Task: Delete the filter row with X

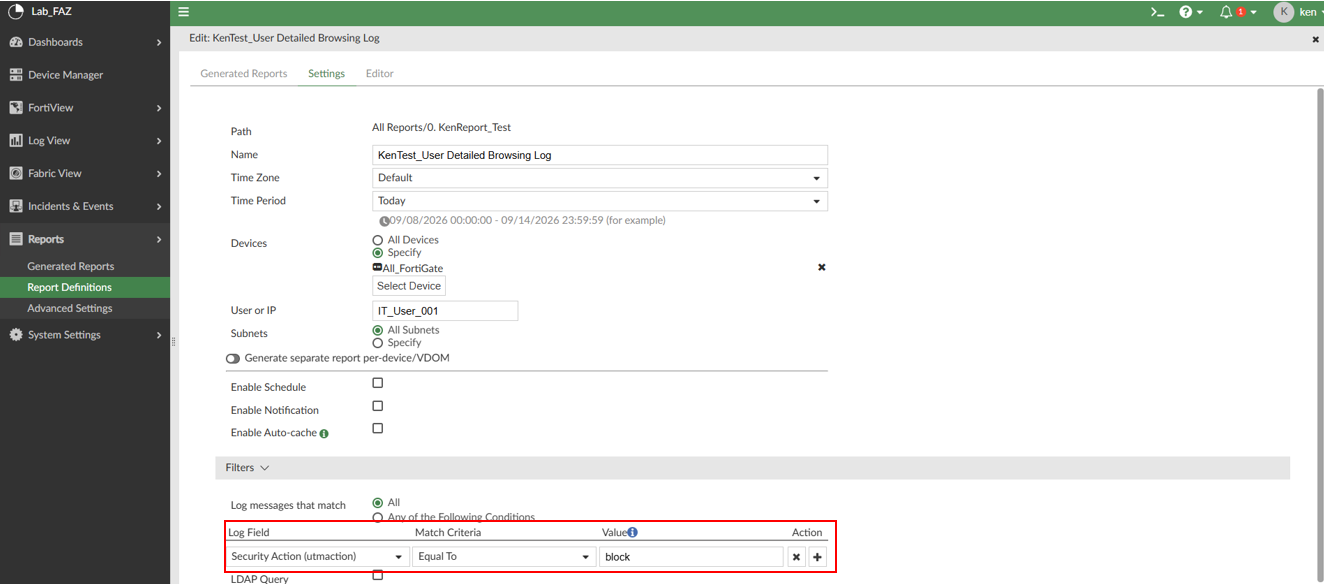Action: pyautogui.click(x=796, y=557)
